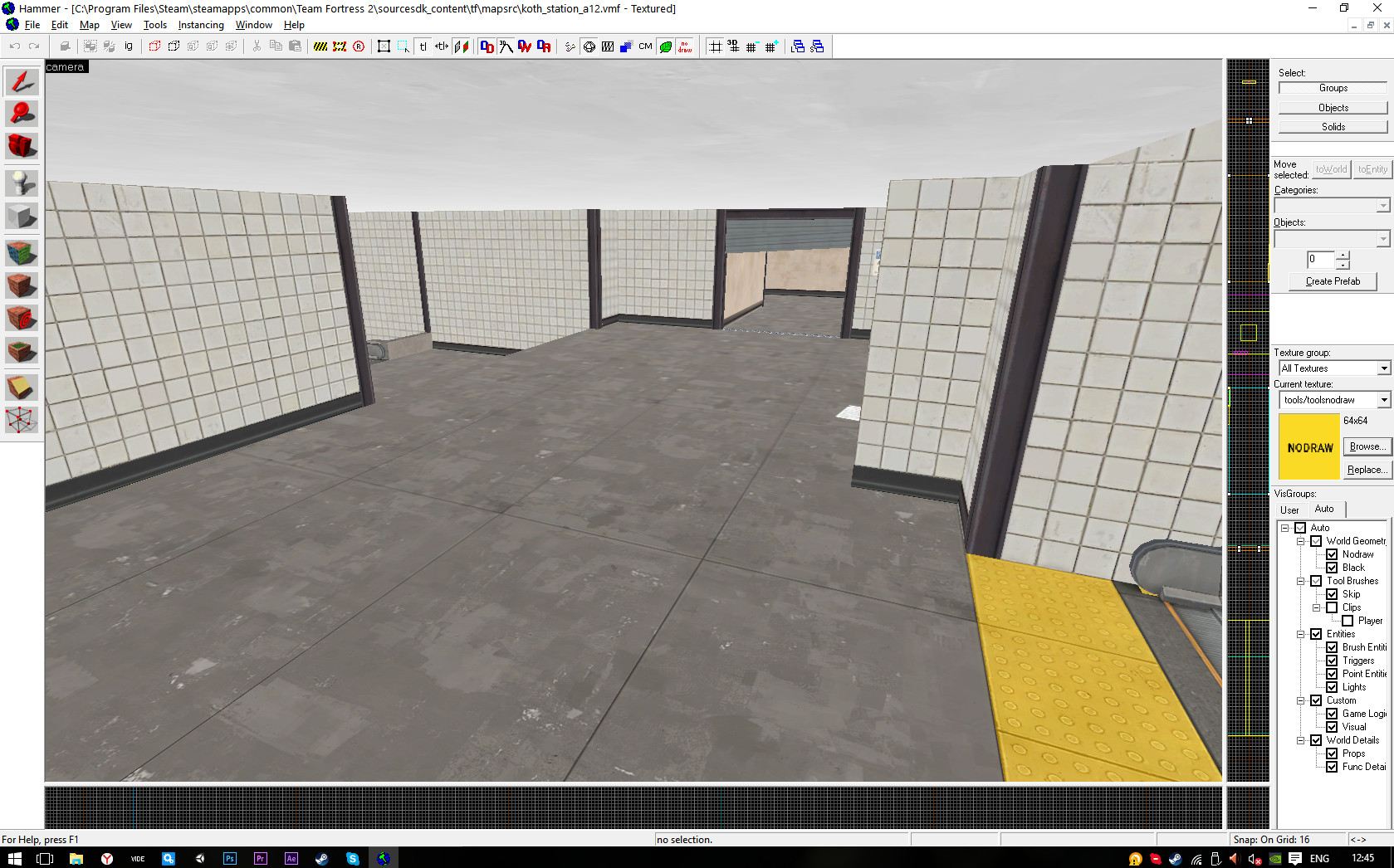The image size is (1394, 868).
Task: Click the Cut scissors toolbar icon
Action: [x=257, y=46]
